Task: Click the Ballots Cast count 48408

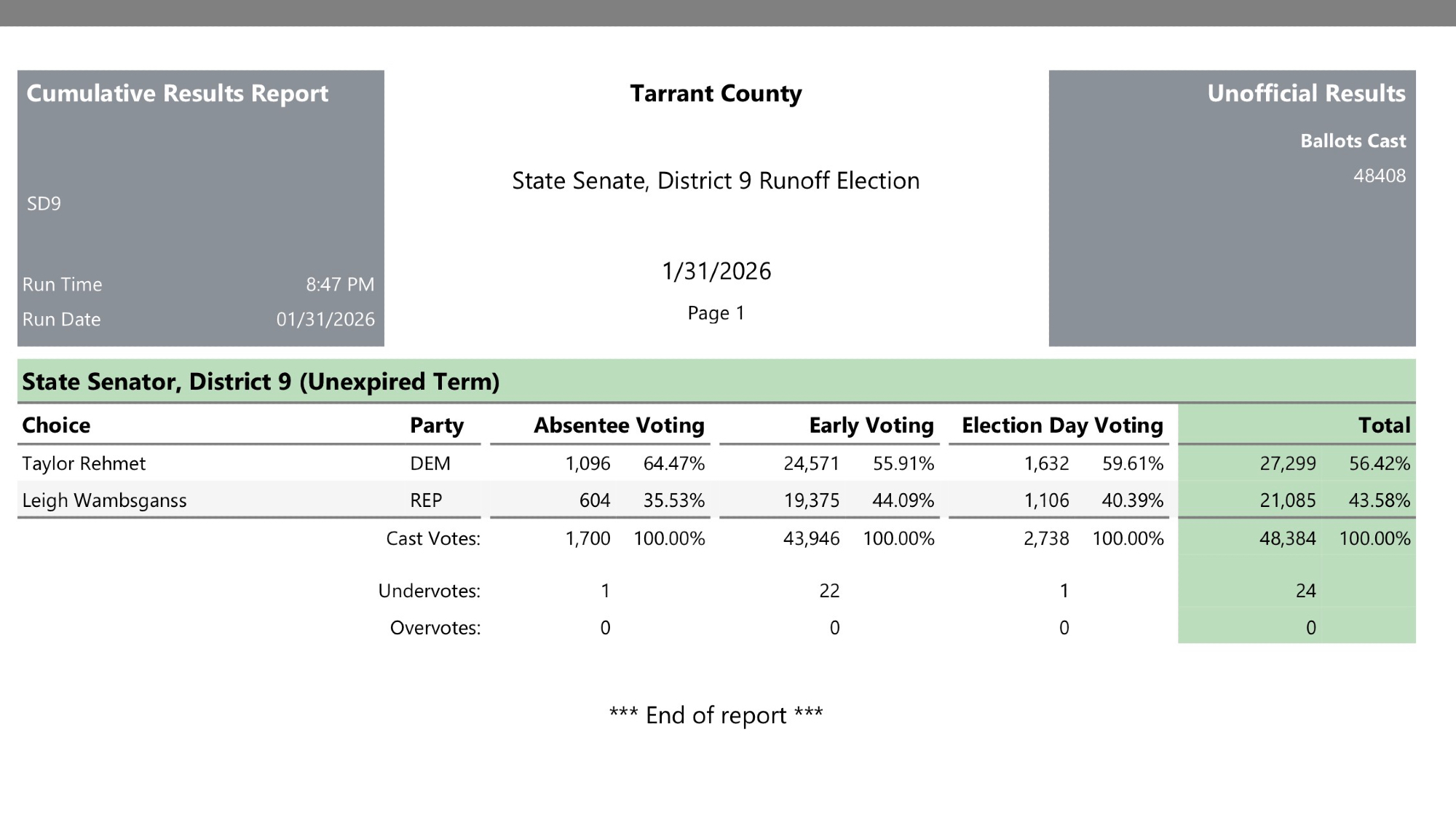Action: tap(1379, 176)
